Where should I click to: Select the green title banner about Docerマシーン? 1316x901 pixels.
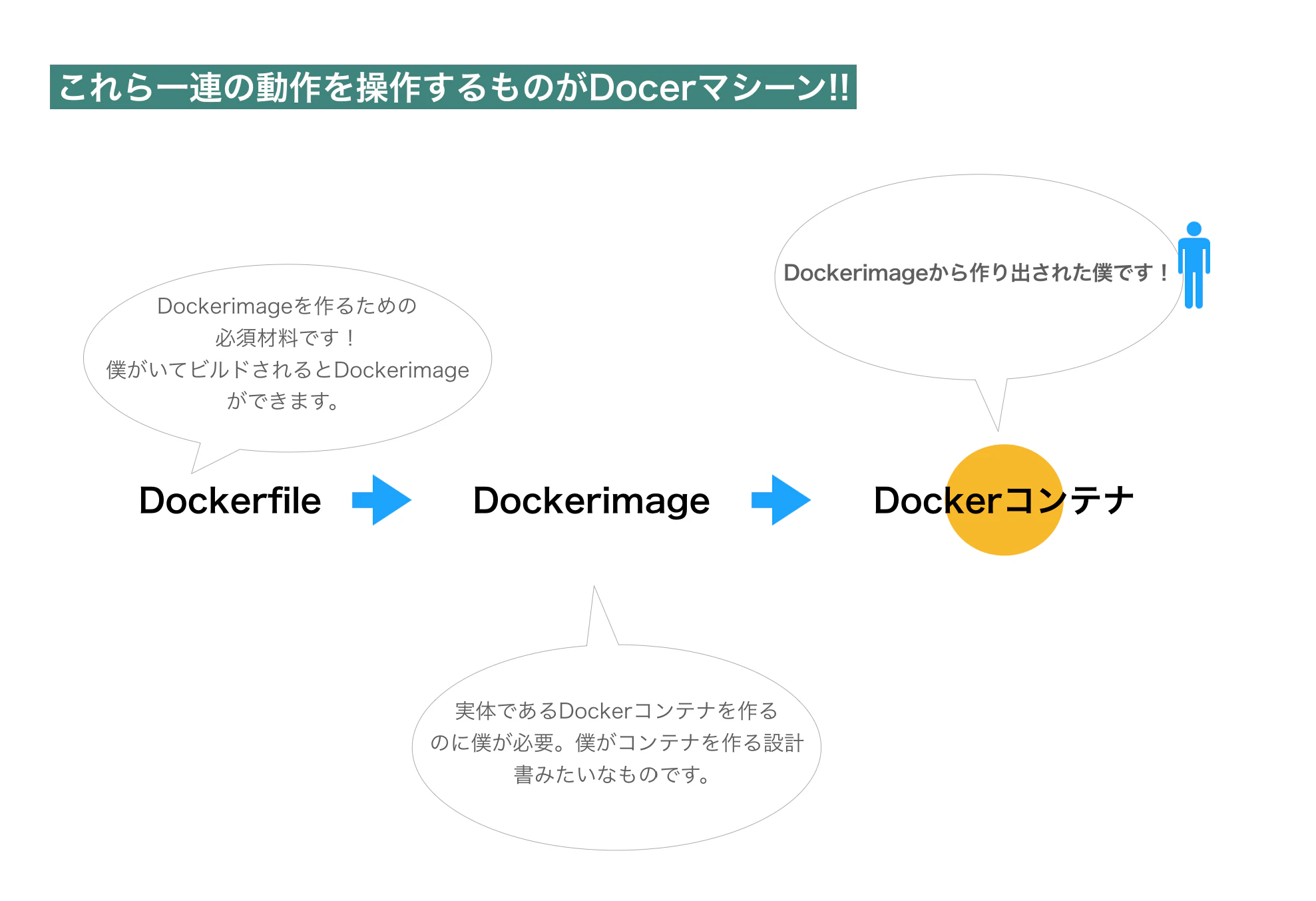[x=453, y=87]
